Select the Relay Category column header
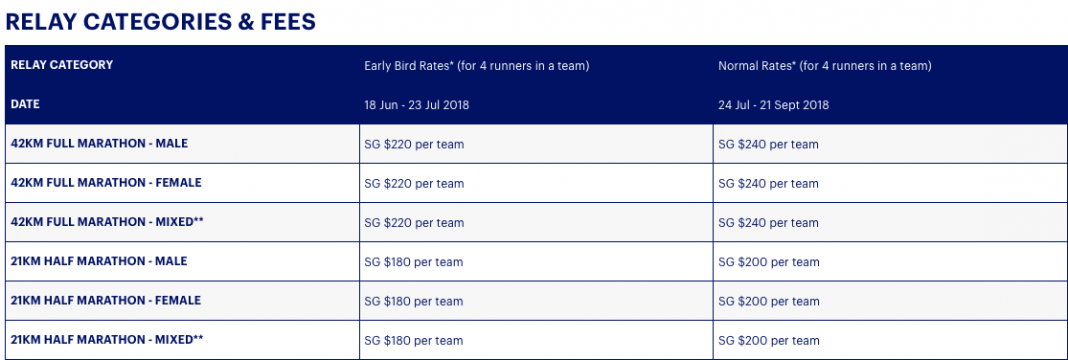1068x360 pixels. [62, 65]
